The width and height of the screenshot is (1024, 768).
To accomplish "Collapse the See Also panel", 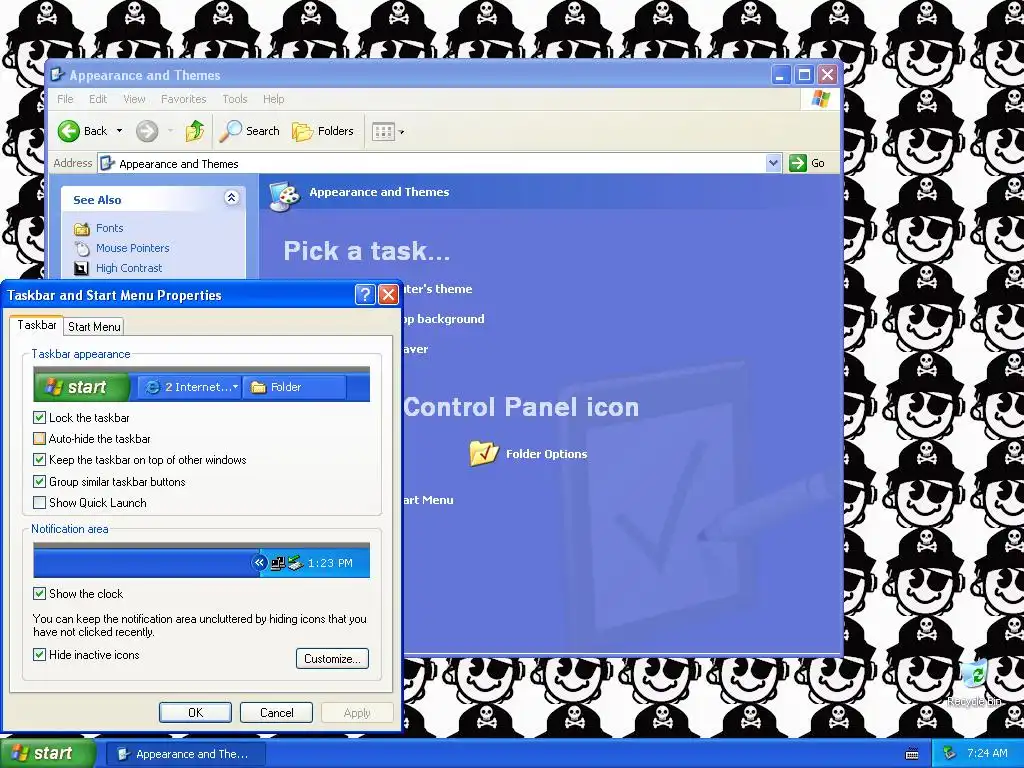I will [x=231, y=198].
